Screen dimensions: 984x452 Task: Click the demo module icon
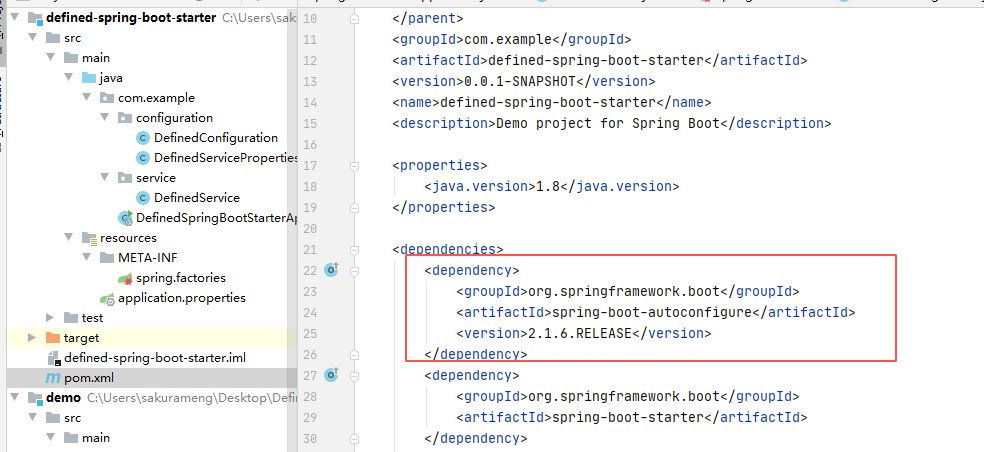[x=35, y=398]
